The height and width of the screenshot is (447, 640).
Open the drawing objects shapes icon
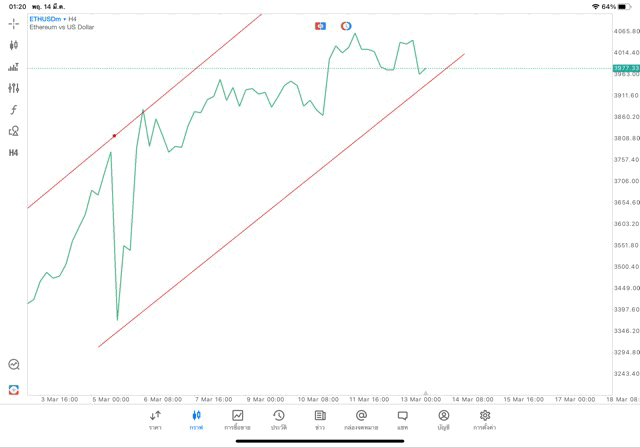14,131
